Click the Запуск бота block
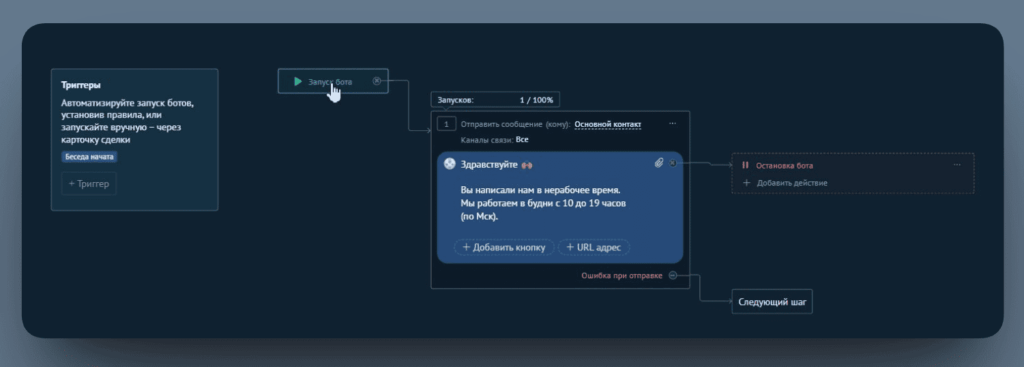Image resolution: width=1024 pixels, height=367 pixels. pos(333,82)
